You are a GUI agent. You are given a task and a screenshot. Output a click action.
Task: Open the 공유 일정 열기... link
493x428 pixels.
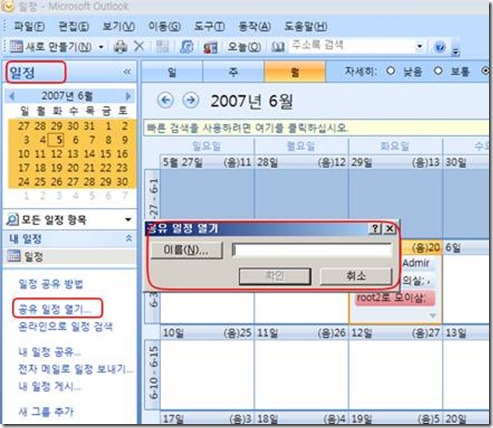pos(54,309)
